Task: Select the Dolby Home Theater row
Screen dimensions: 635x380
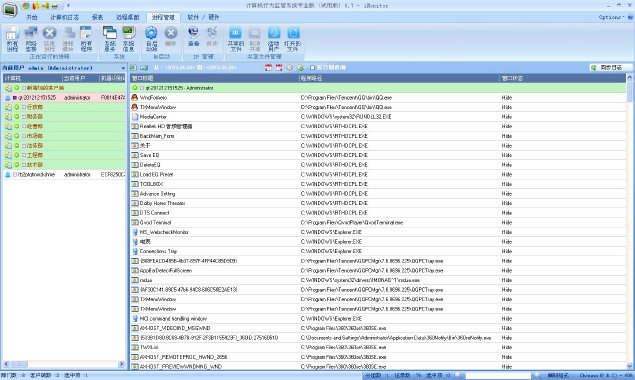Action: [378, 203]
